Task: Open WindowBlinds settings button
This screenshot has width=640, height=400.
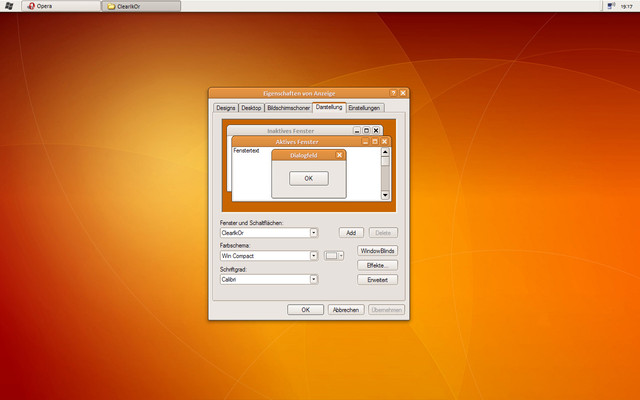Action: coord(377,251)
